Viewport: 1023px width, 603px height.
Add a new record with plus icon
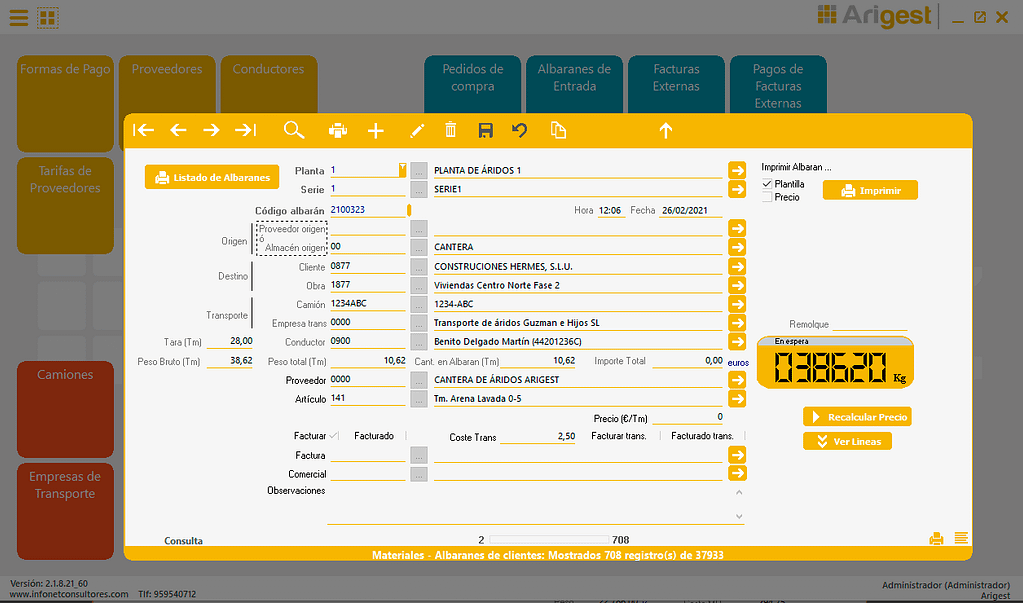pos(376,131)
